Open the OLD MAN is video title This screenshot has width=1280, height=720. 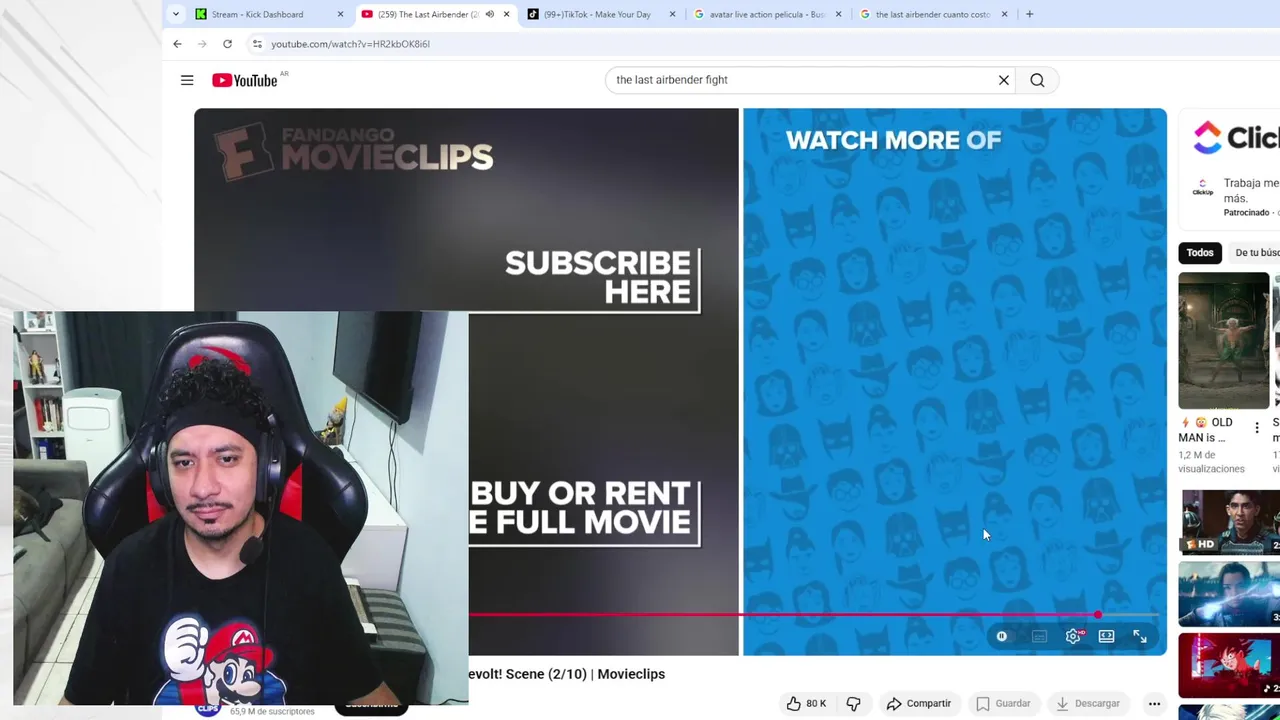click(x=1205, y=430)
